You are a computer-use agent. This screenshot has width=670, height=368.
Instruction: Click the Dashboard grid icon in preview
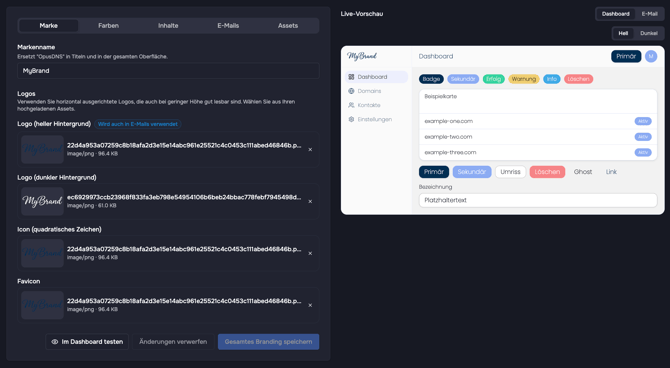(x=351, y=77)
